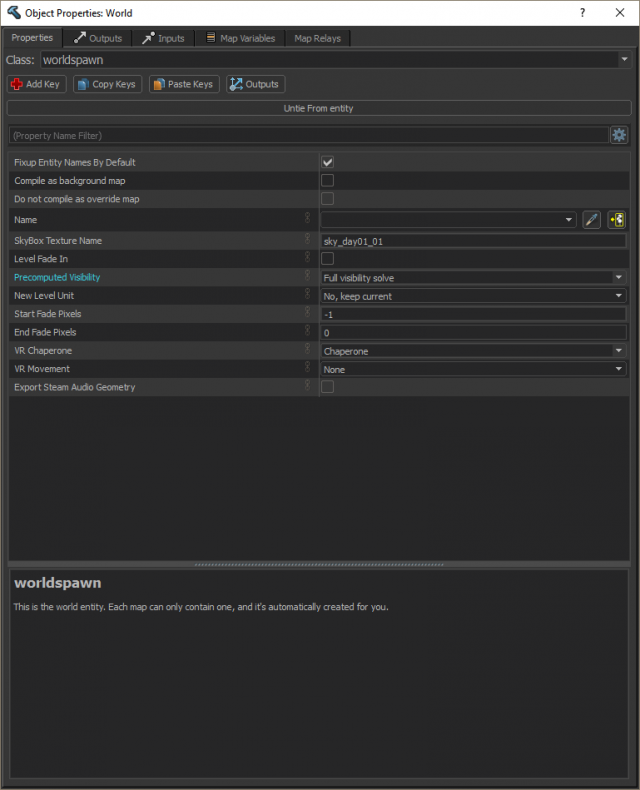
Task: Open Precomputed Visibility dropdown
Action: pos(618,277)
